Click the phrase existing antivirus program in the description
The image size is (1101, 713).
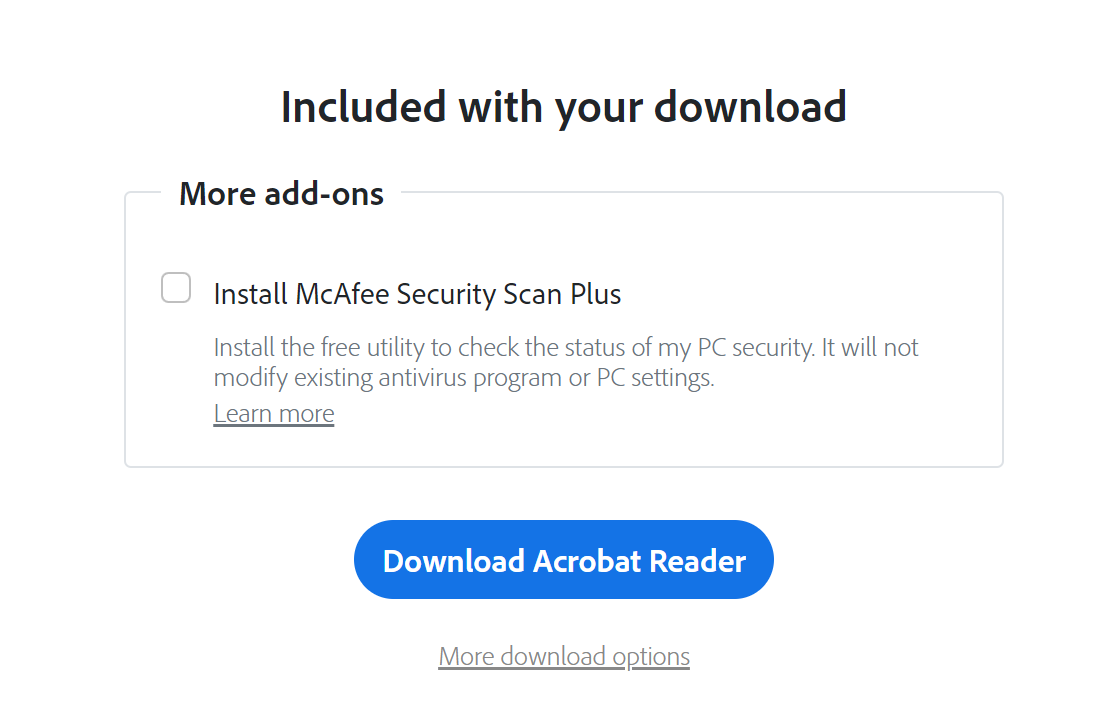coord(429,379)
